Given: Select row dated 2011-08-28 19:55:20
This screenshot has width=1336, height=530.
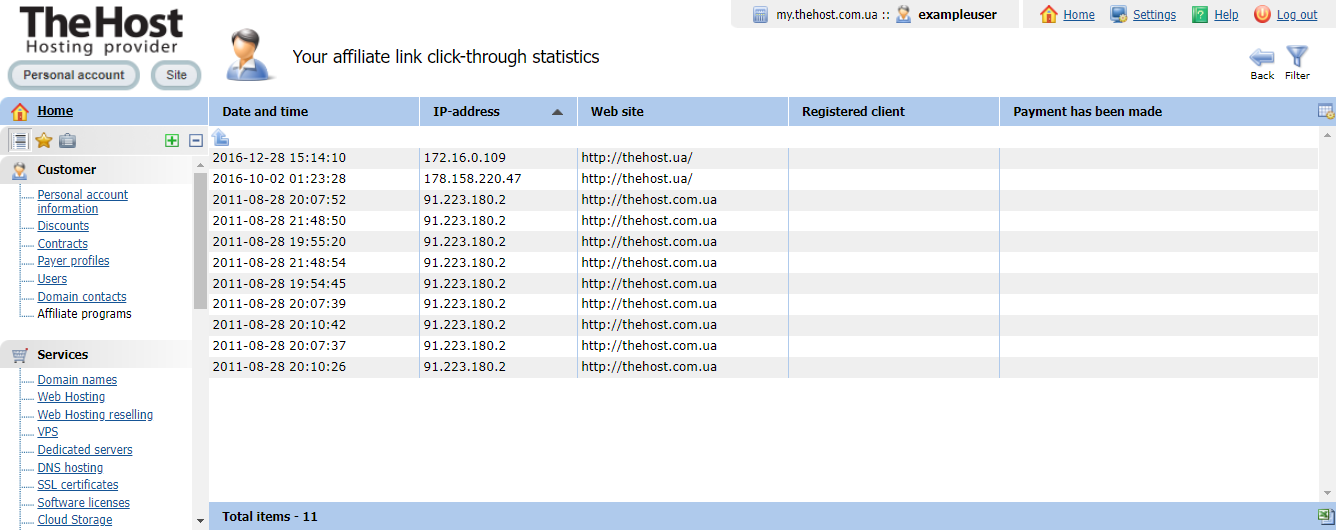Looking at the screenshot, I should (763, 242).
